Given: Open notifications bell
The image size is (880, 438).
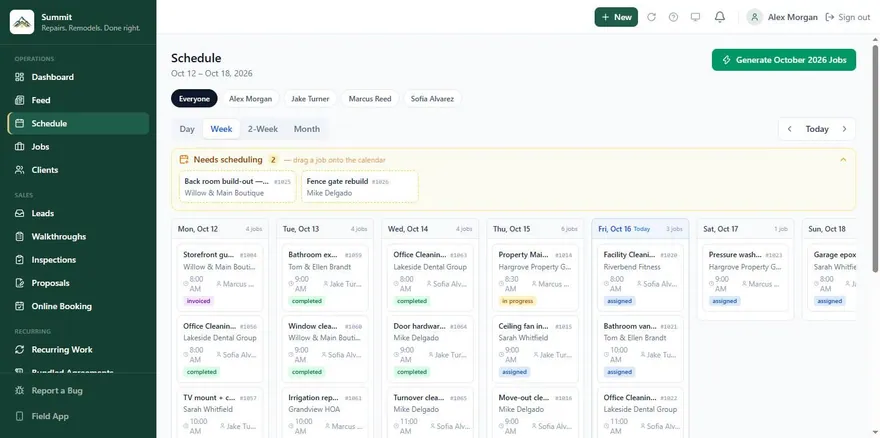Looking at the screenshot, I should tap(719, 17).
